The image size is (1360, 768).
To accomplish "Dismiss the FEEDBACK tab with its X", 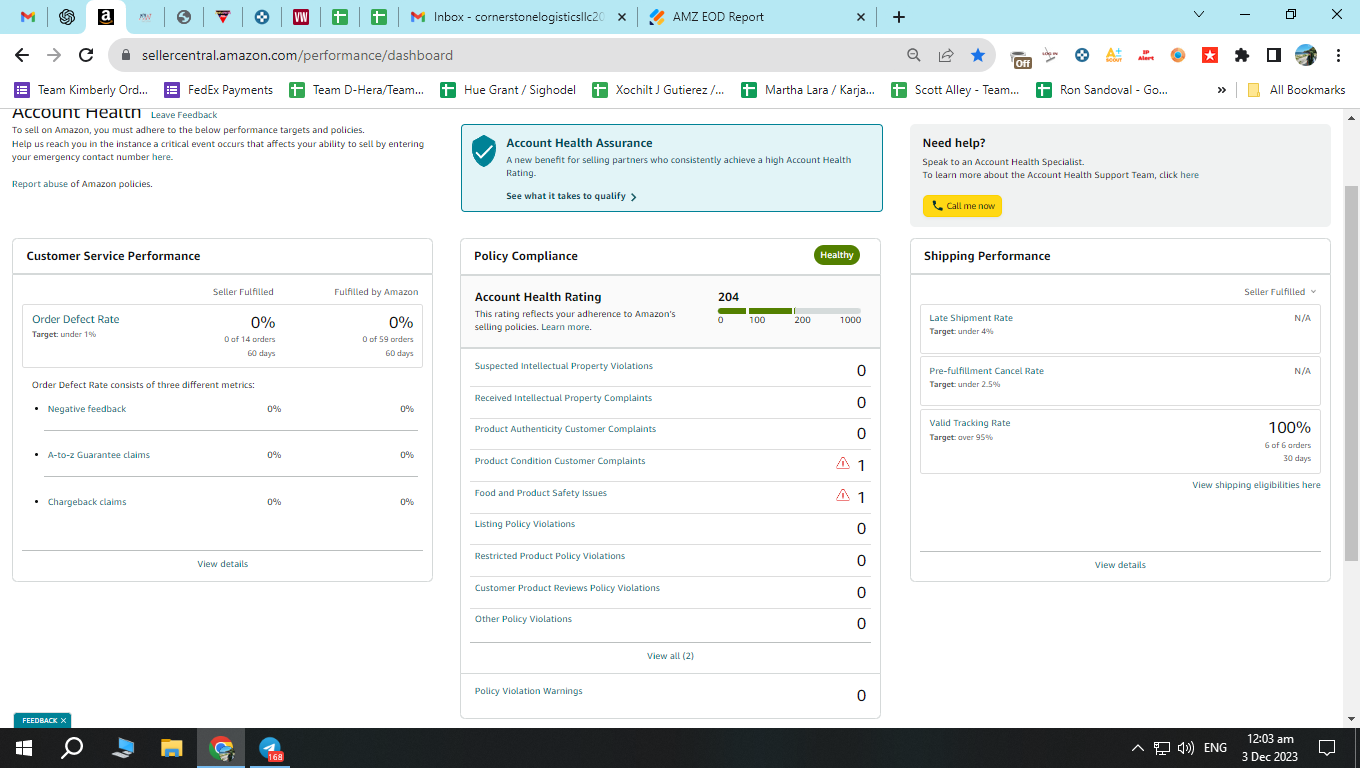I will click(64, 720).
